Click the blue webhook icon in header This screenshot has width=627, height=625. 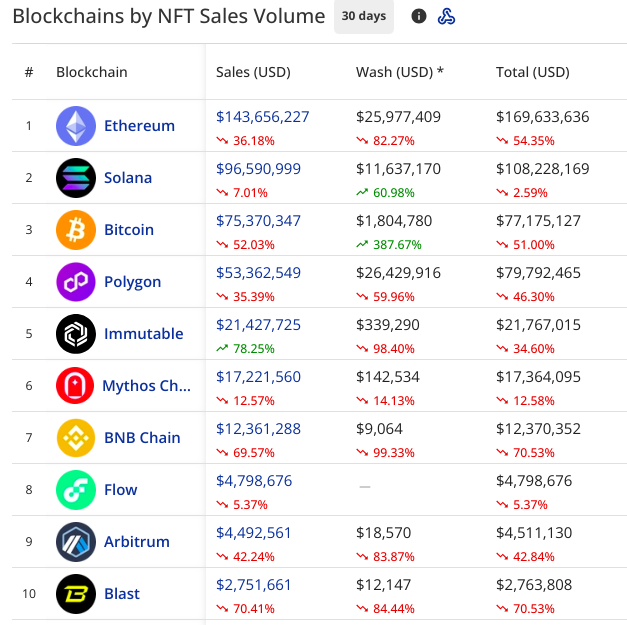point(447,16)
